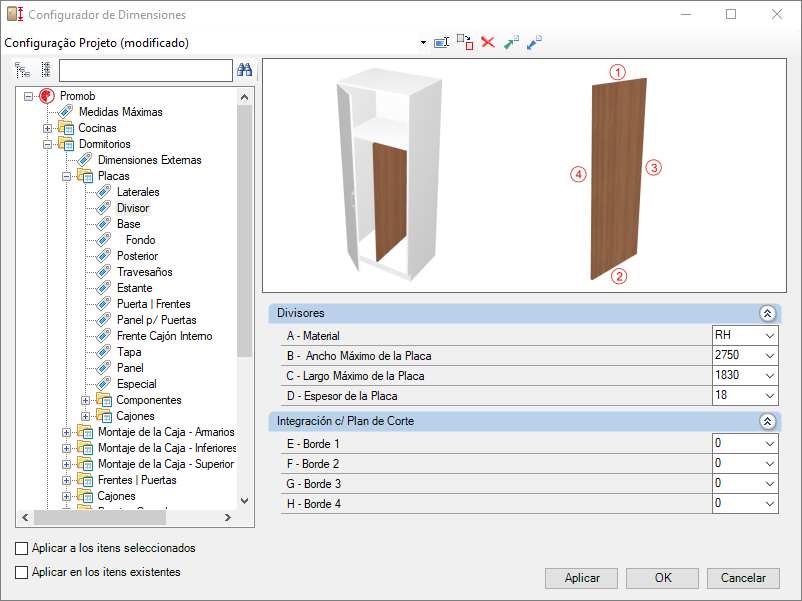Click the binoculars search icon
Image resolution: width=802 pixels, height=601 pixels.
pos(244,70)
